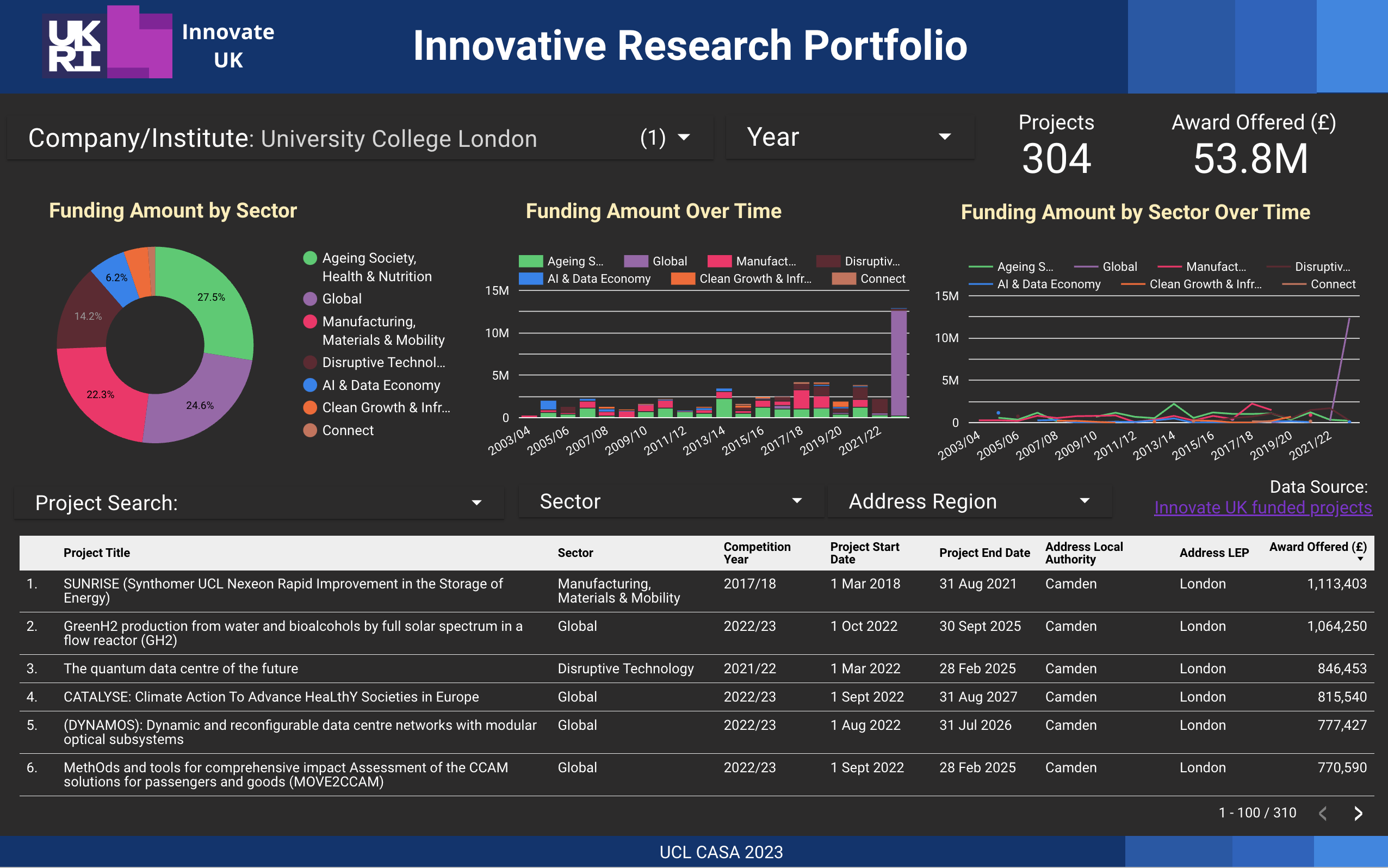Select the CATALYSE project title
This screenshot has width=1388, height=868.
click(x=271, y=696)
